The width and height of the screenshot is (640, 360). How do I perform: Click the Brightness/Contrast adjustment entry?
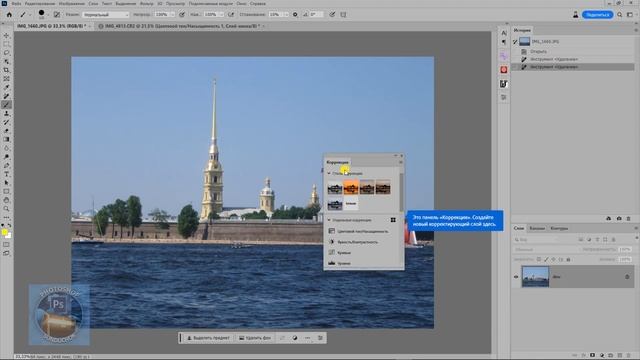click(359, 242)
